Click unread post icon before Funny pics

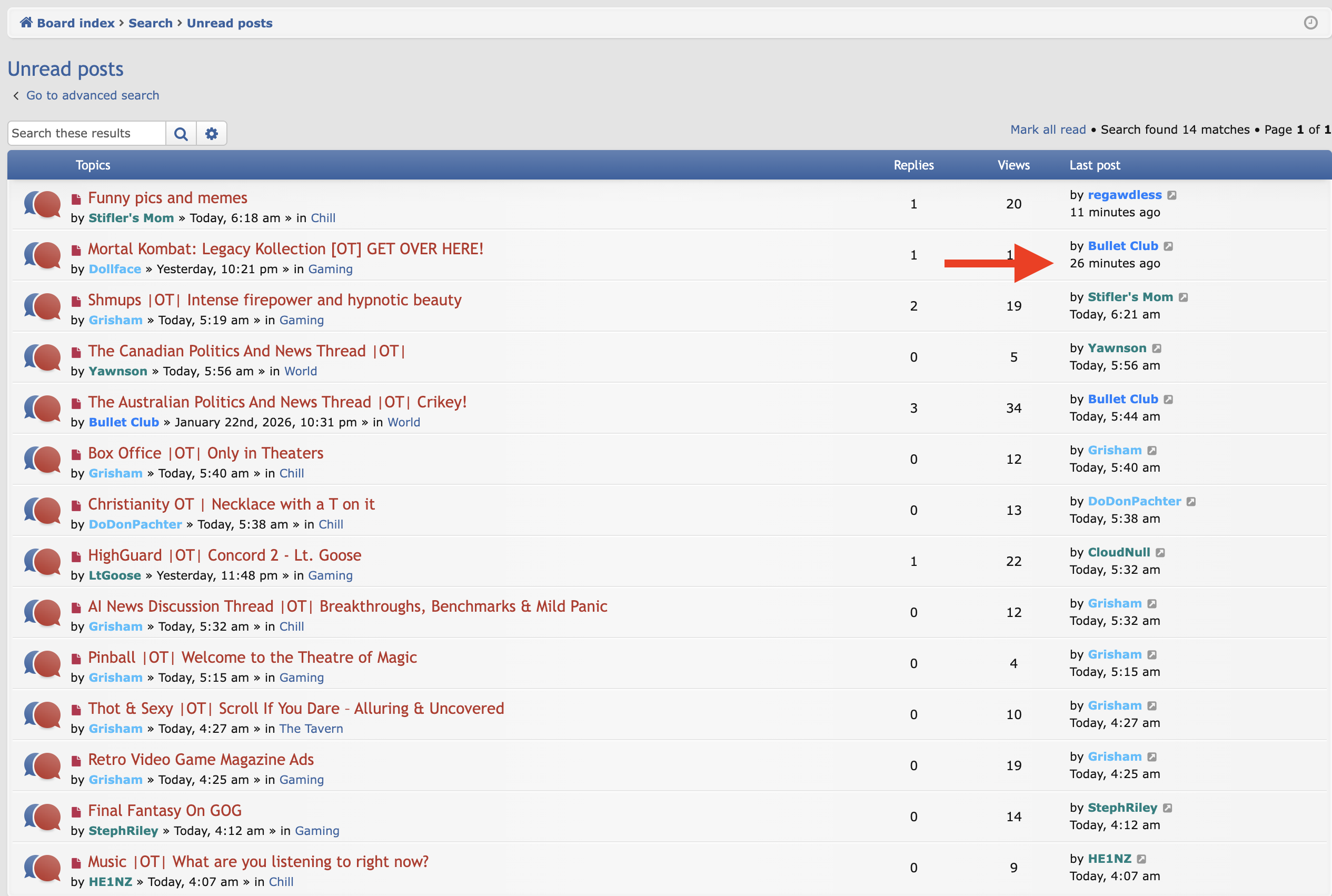click(76, 200)
